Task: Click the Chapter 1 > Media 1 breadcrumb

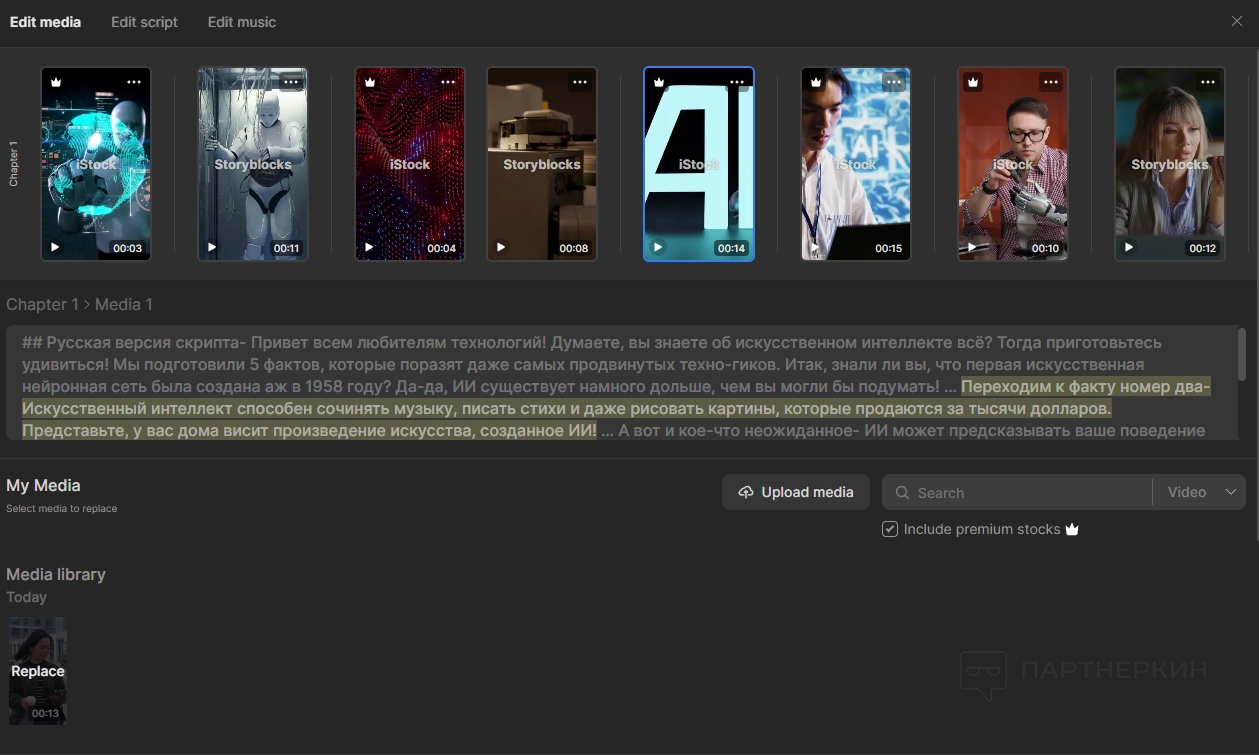Action: click(80, 304)
